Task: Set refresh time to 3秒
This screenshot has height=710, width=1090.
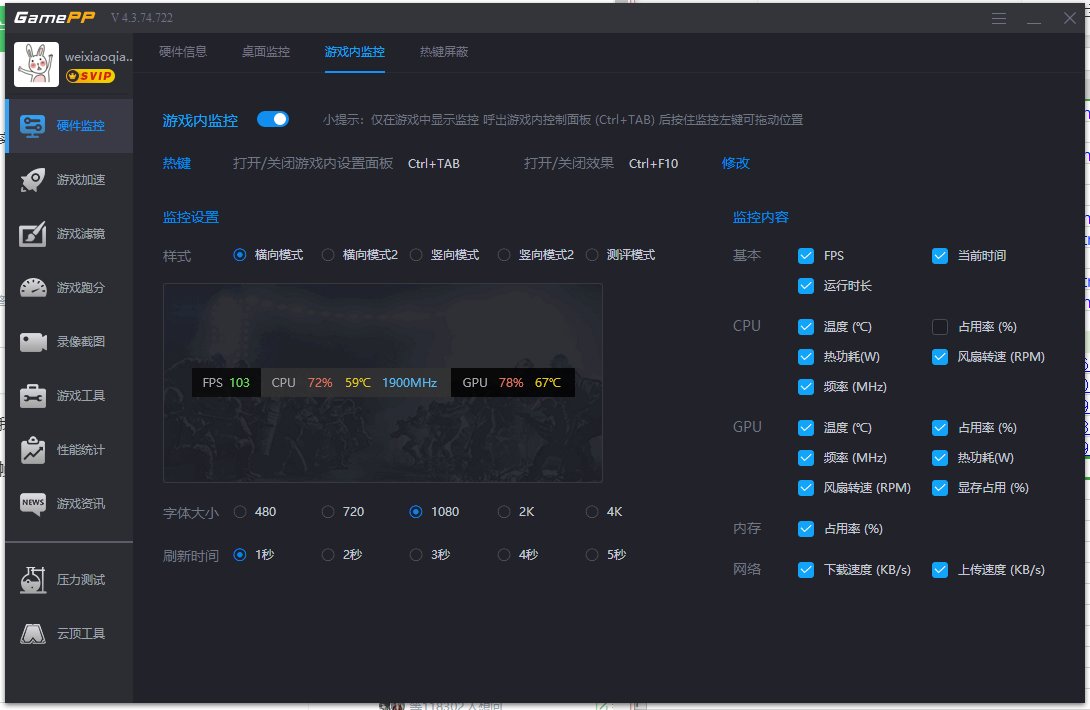Action: pyautogui.click(x=417, y=553)
